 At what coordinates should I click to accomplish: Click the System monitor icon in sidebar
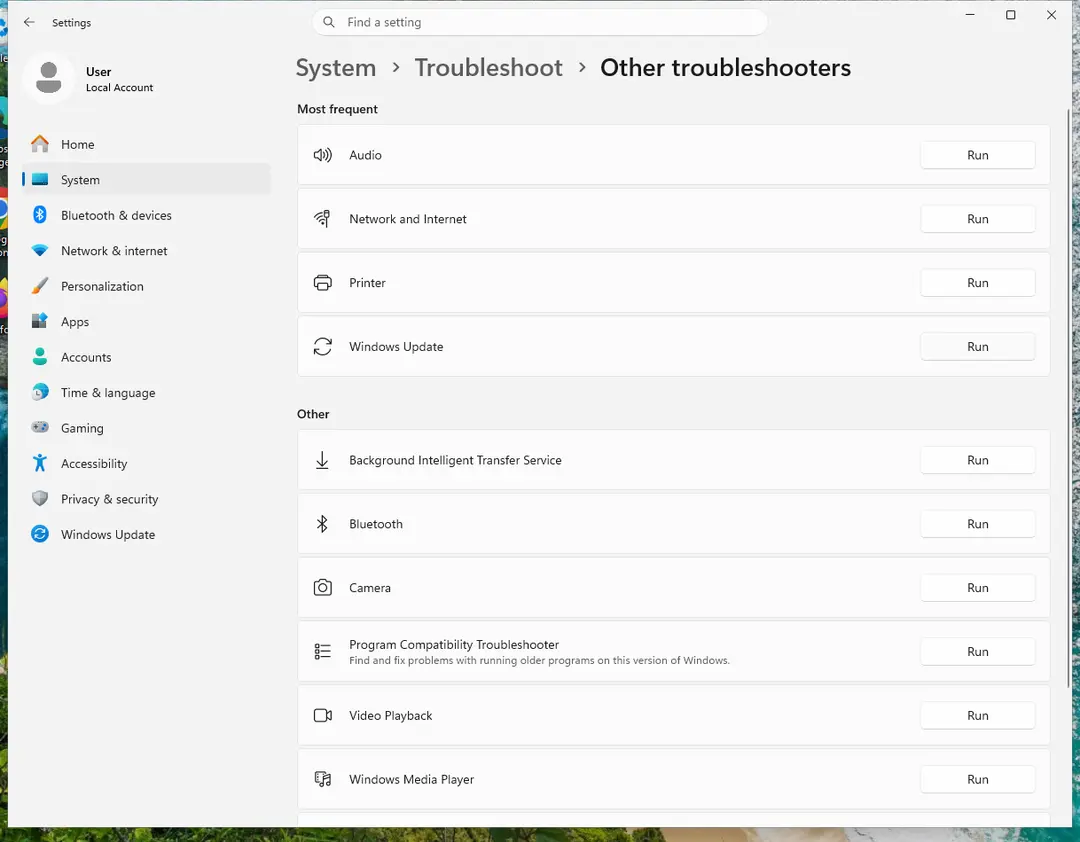click(40, 179)
